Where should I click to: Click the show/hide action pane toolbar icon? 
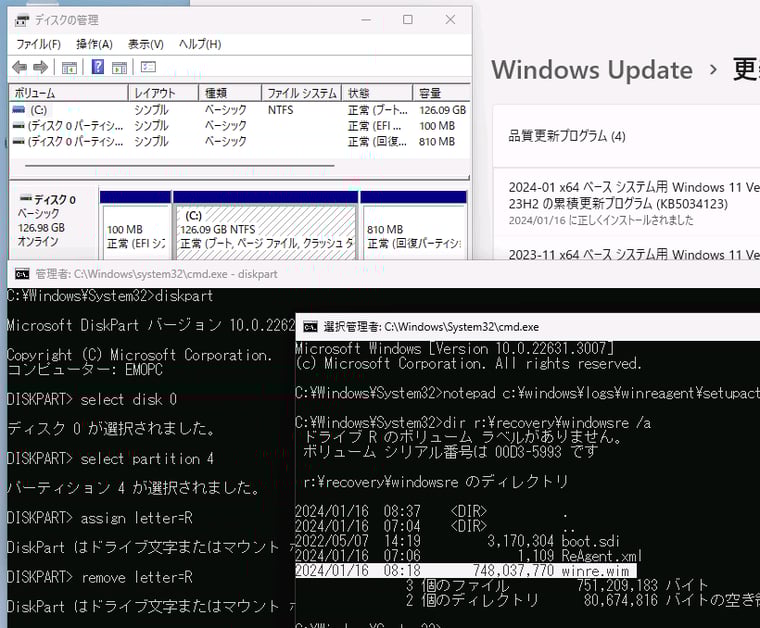coord(119,67)
